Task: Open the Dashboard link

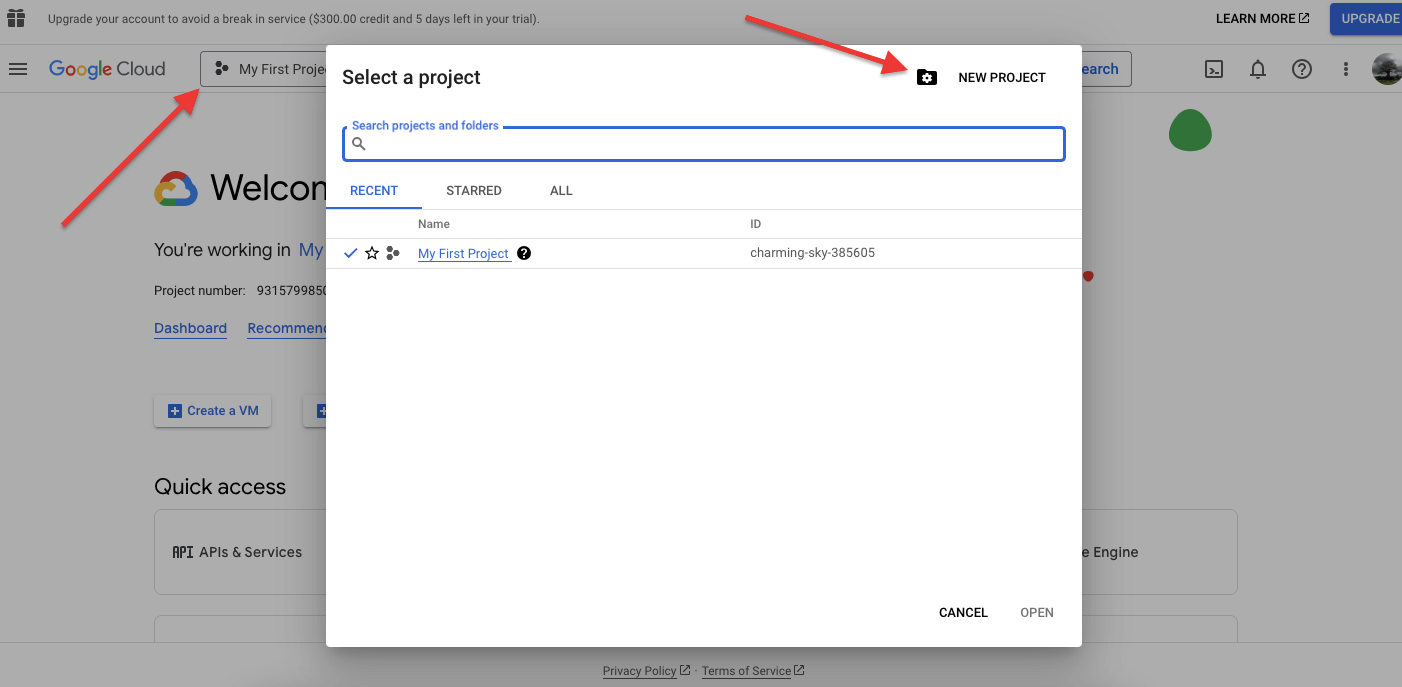Action: pos(190,328)
